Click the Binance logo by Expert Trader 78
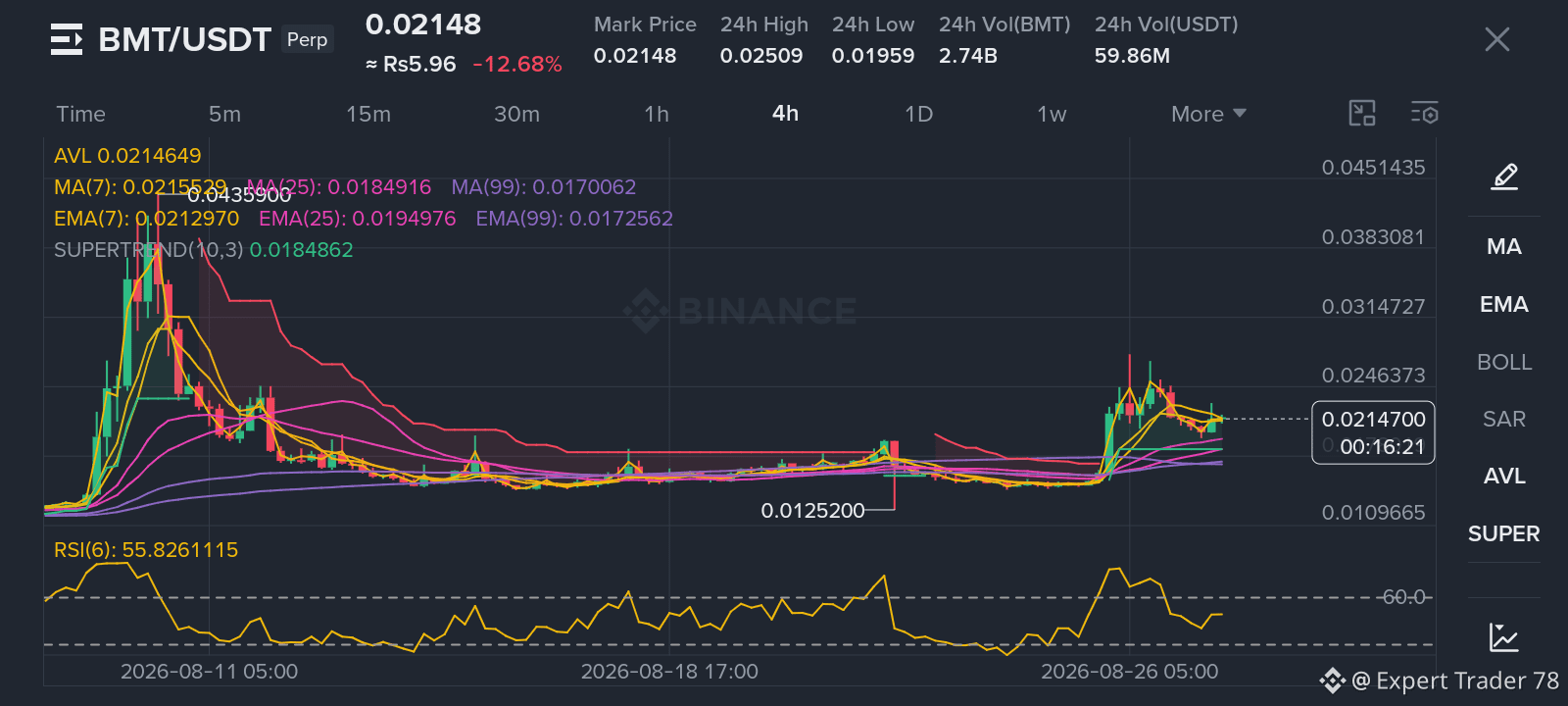The width and height of the screenshot is (1568, 706). (x=1333, y=681)
